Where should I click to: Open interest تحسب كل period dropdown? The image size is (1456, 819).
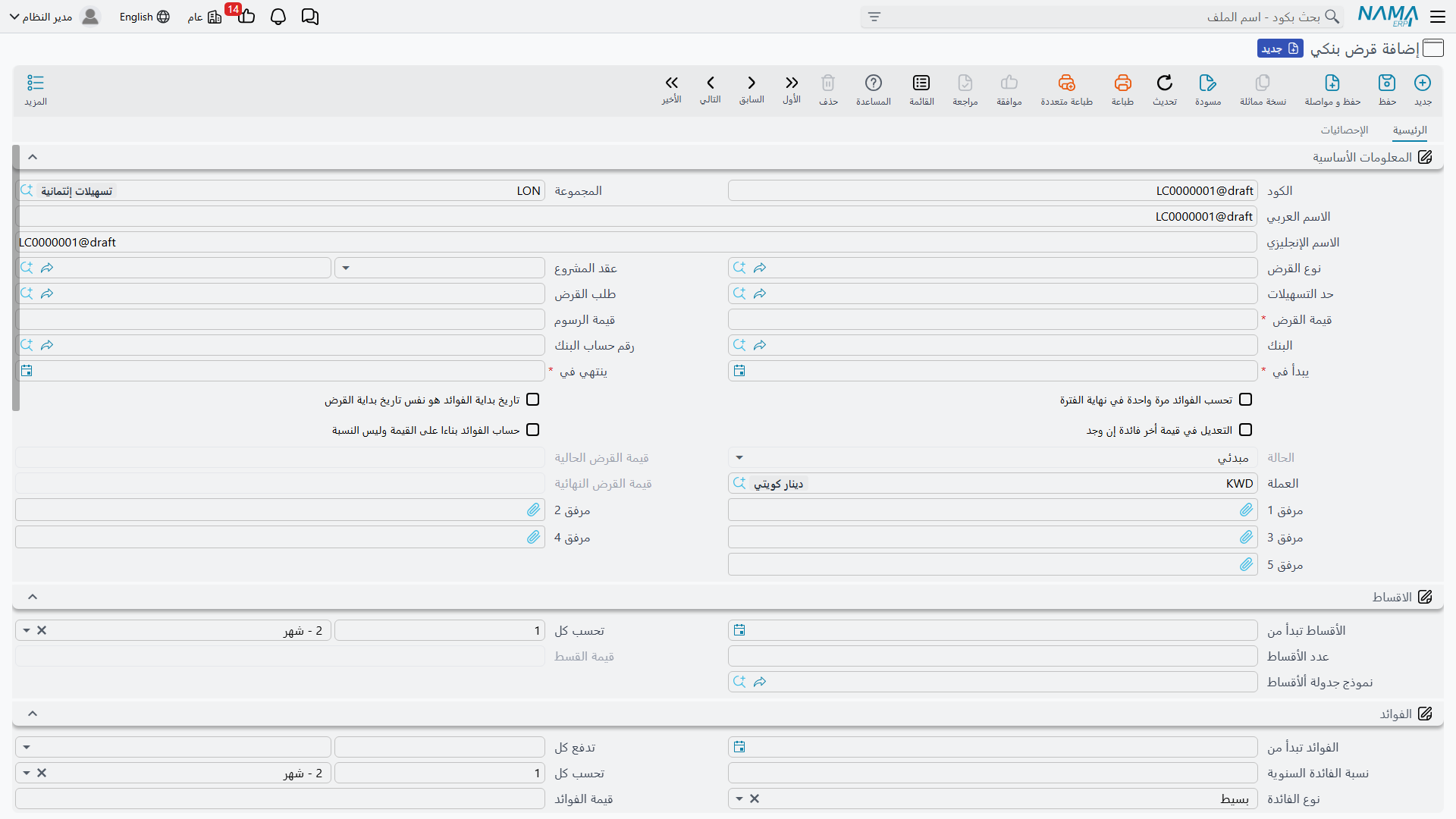click(x=27, y=773)
